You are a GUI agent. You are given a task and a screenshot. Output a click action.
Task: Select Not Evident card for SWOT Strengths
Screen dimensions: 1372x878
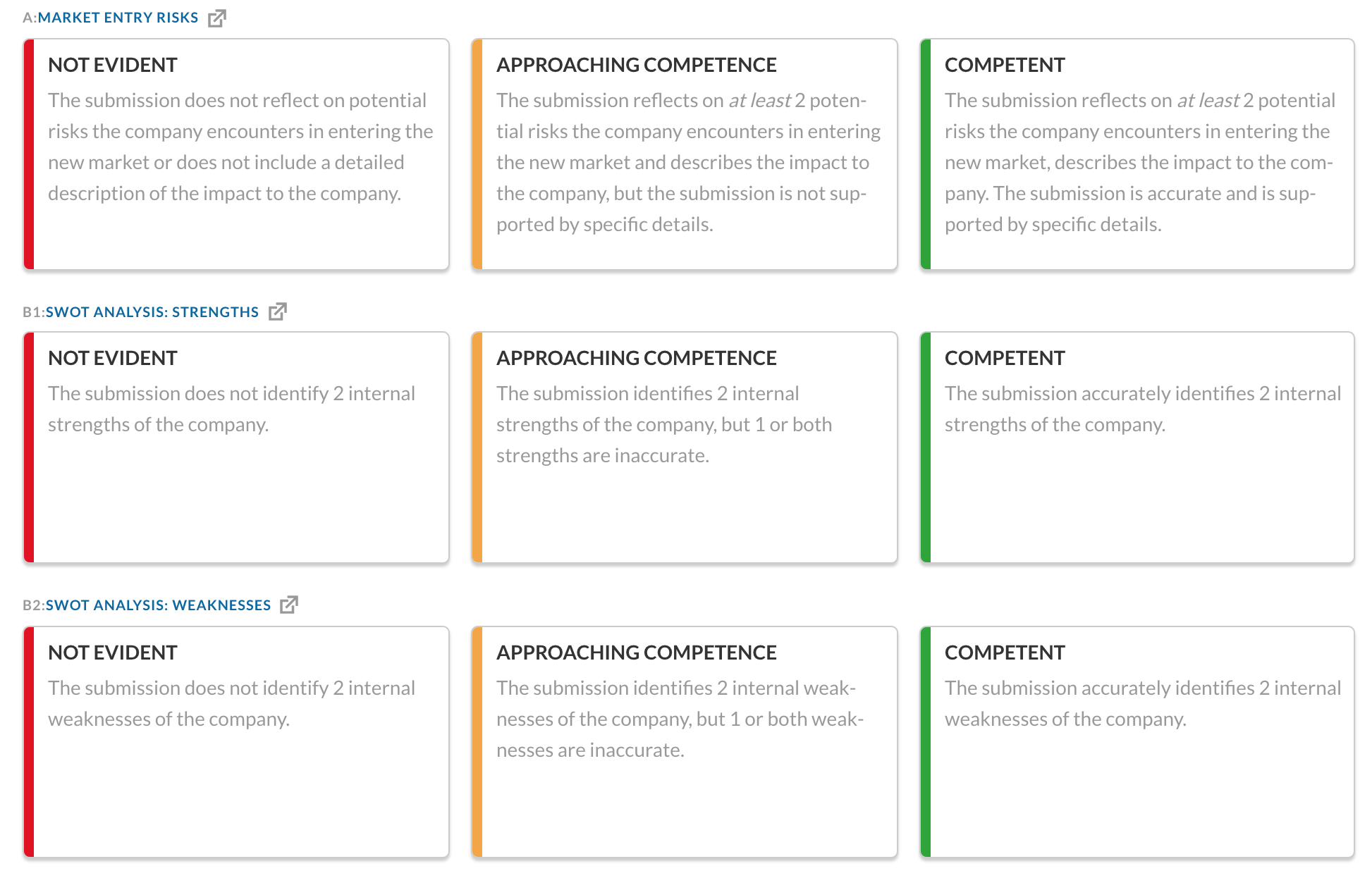click(236, 447)
